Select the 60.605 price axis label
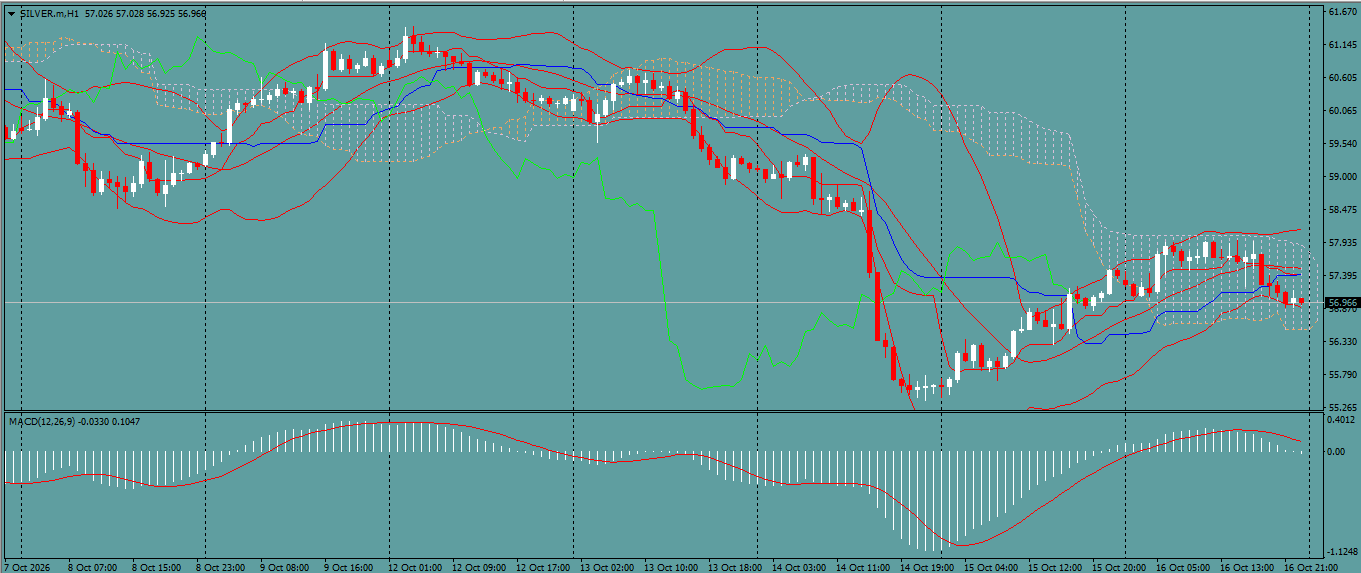Screen dimensions: 1361x573 pos(1342,78)
